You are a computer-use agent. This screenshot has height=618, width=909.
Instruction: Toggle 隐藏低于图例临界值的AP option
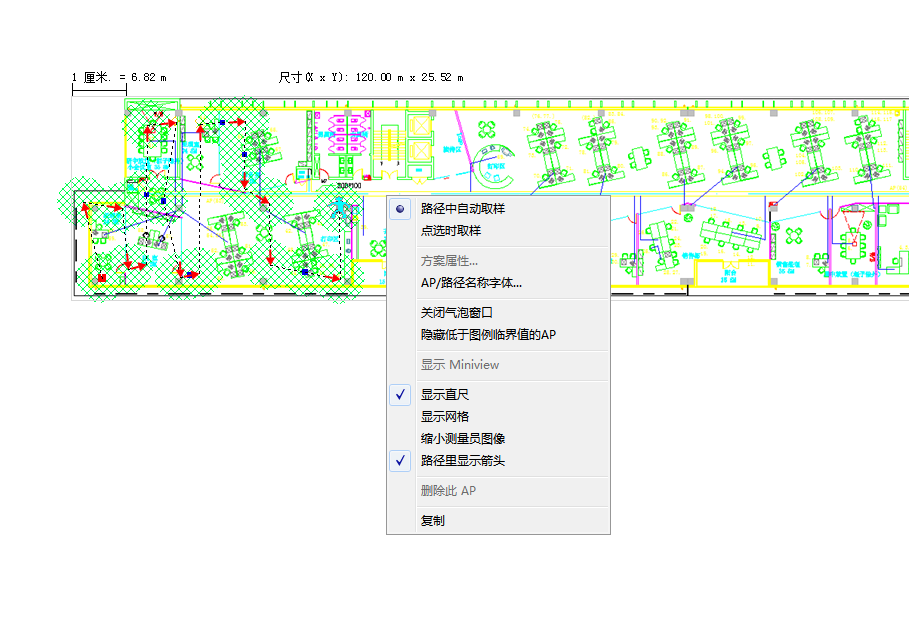click(488, 335)
